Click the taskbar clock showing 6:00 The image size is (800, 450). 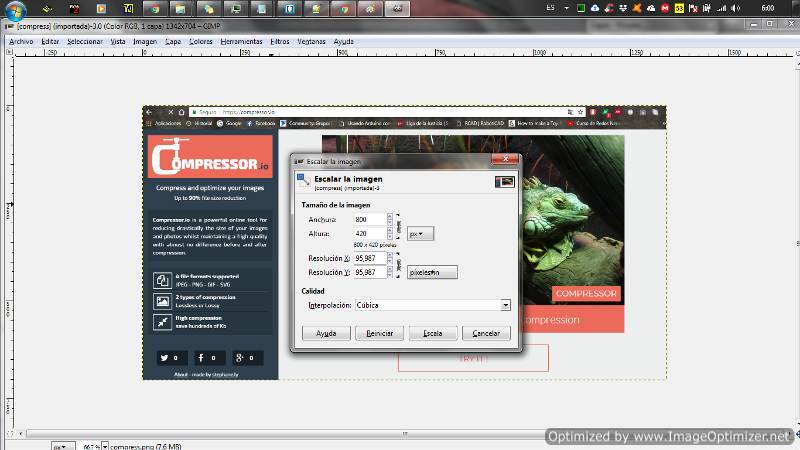(767, 8)
